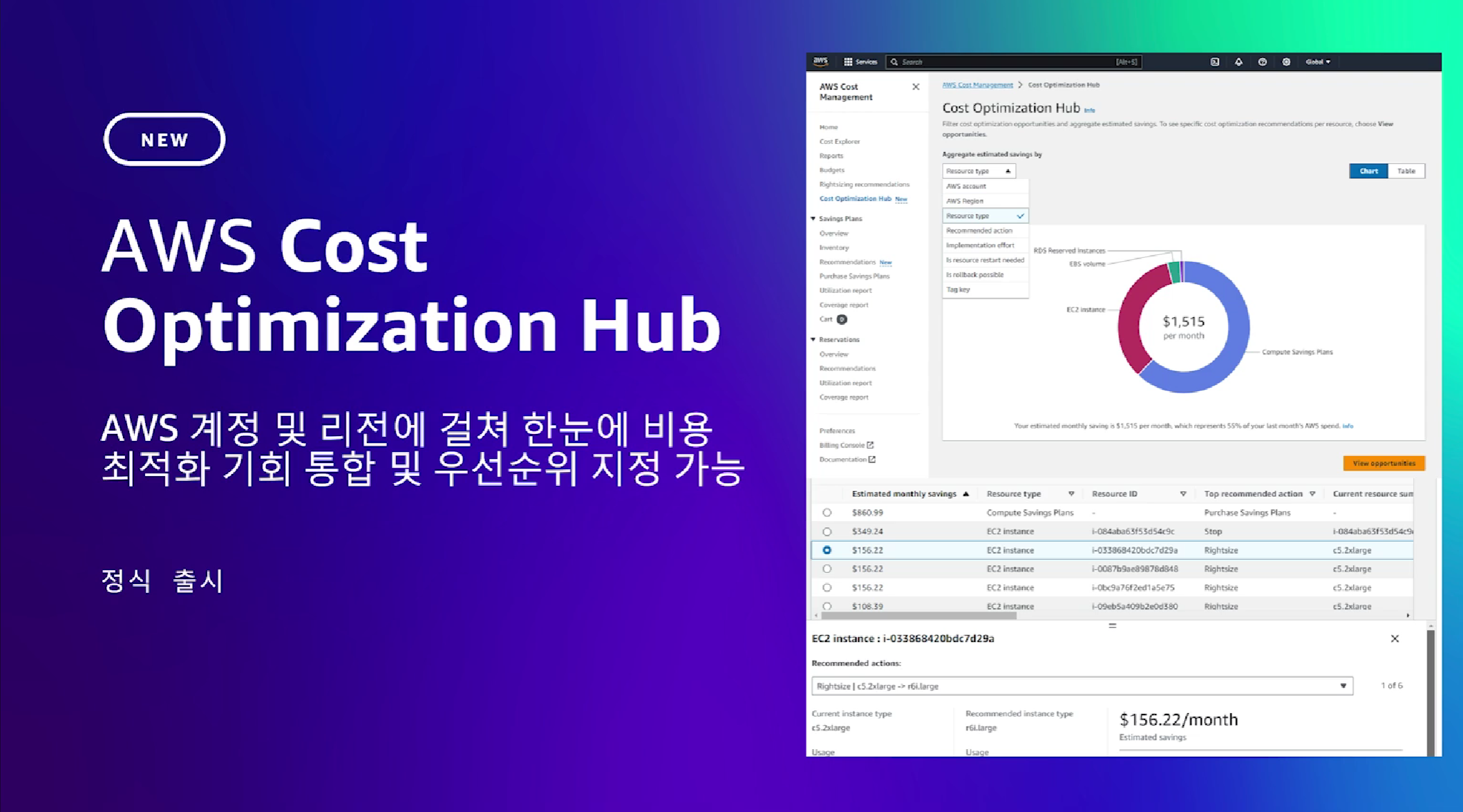The width and height of the screenshot is (1463, 812).
Task: Select radio for instance i-033868420bdc7d29a
Action: (x=827, y=550)
